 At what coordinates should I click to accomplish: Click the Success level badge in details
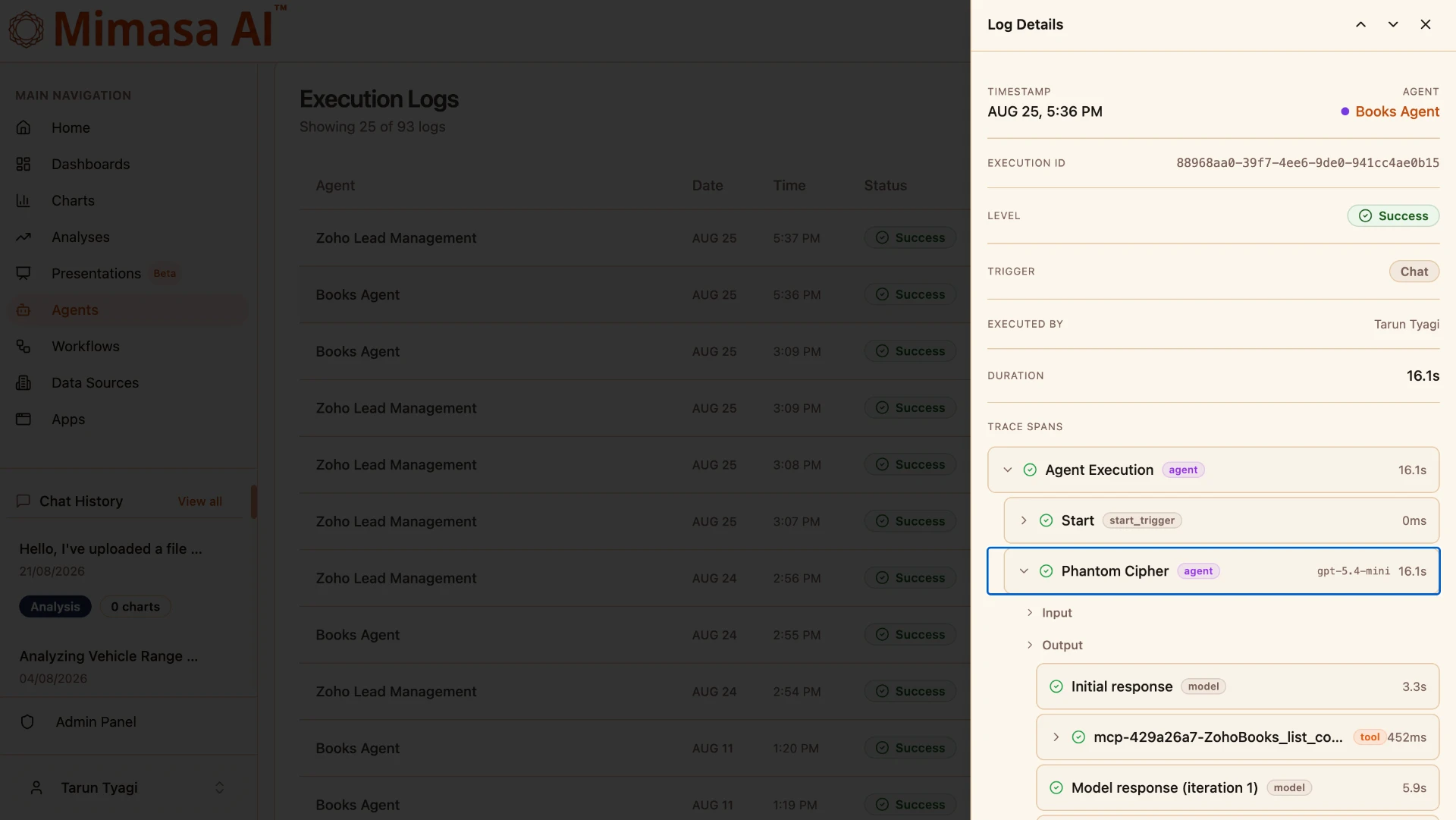1393,215
